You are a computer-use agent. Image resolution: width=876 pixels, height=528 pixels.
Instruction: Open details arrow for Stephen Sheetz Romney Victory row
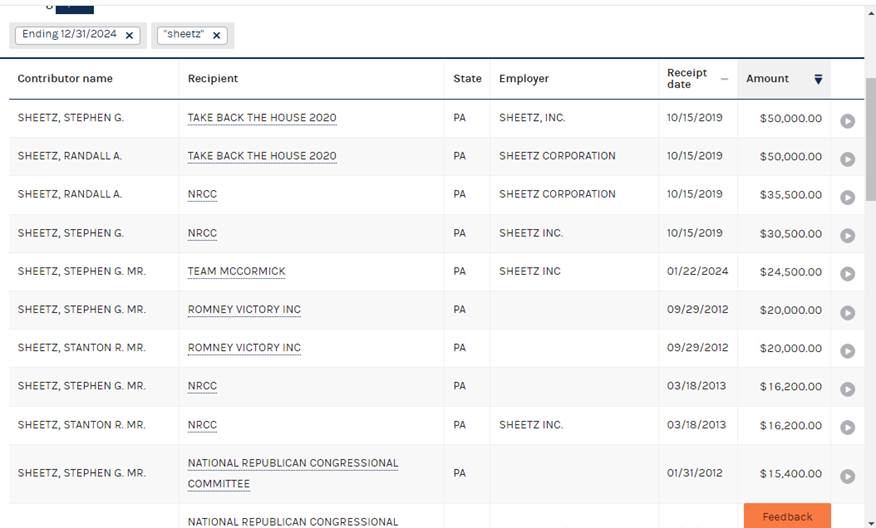[847, 313]
